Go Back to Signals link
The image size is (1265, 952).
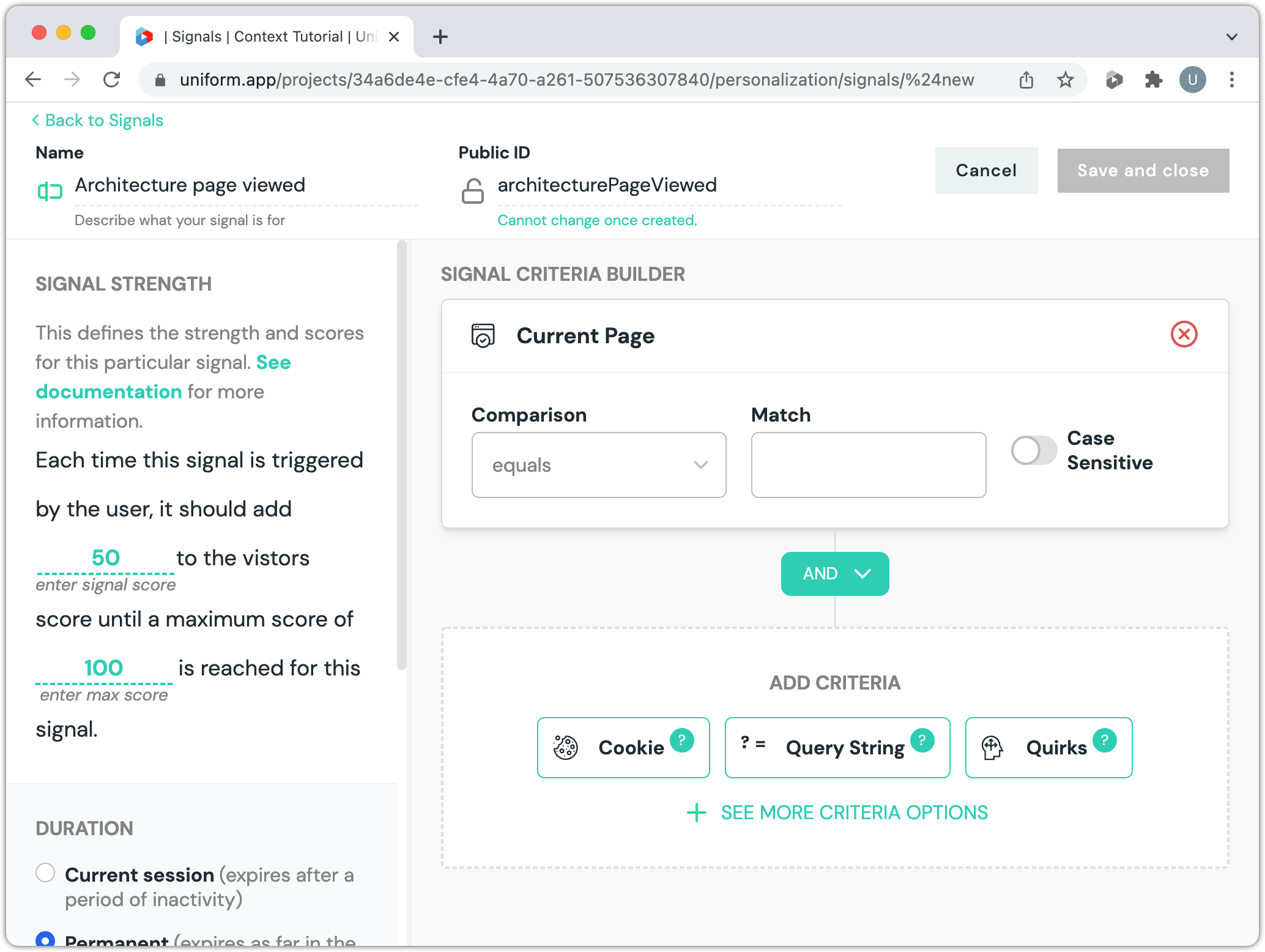pos(98,121)
